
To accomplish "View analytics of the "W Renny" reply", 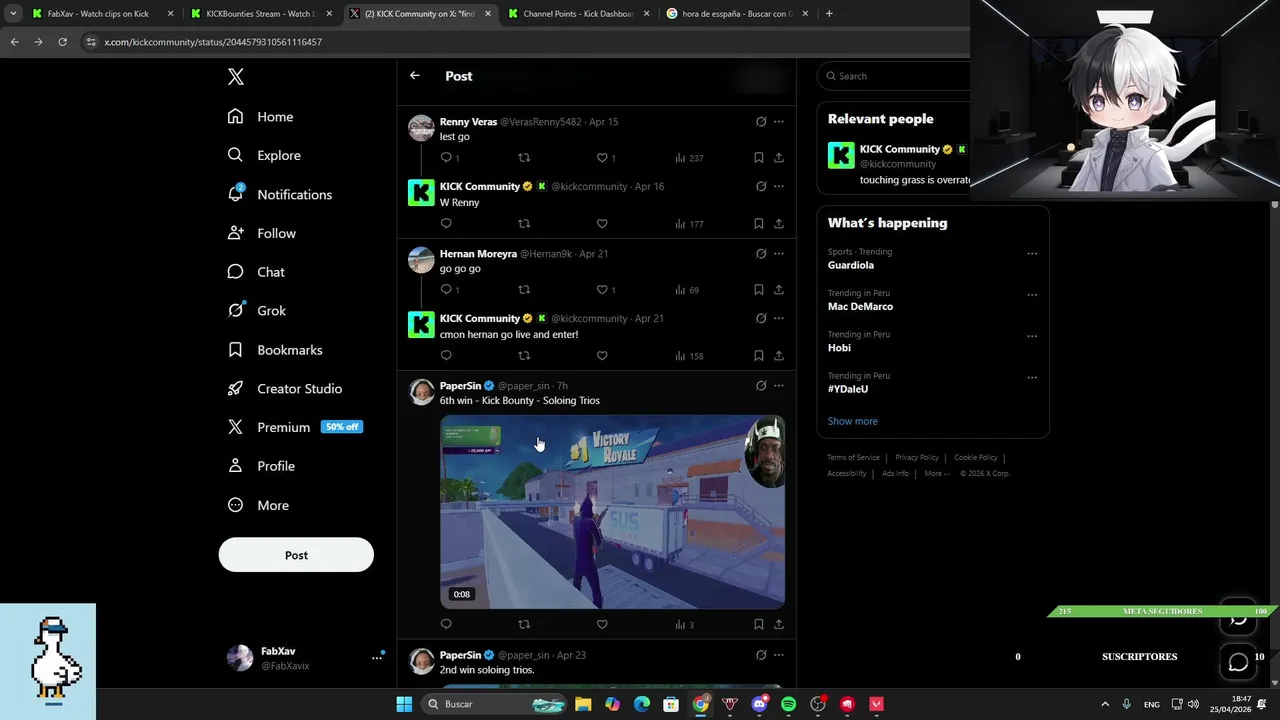I will click(689, 224).
